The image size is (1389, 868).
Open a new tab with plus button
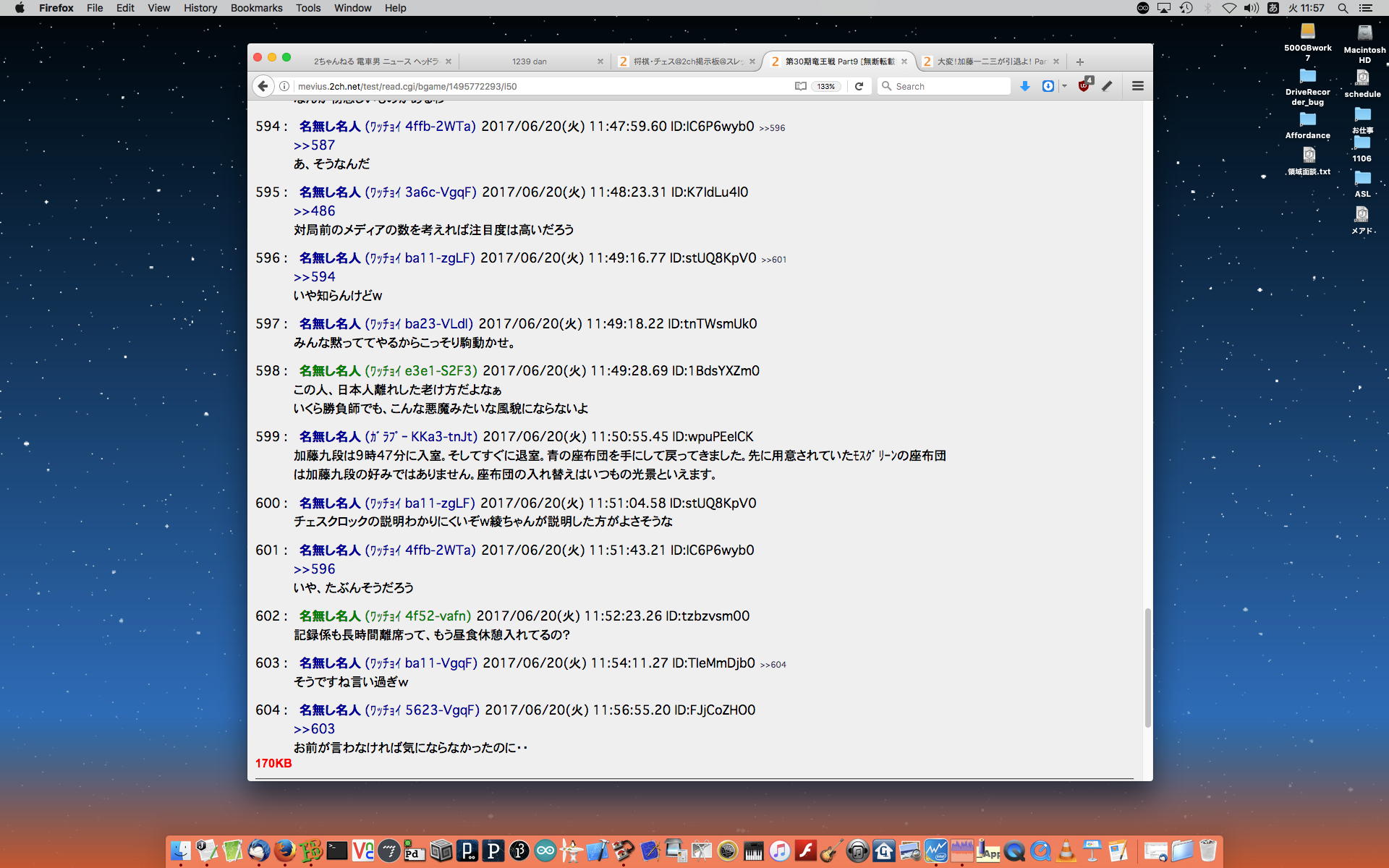pos(1079,61)
